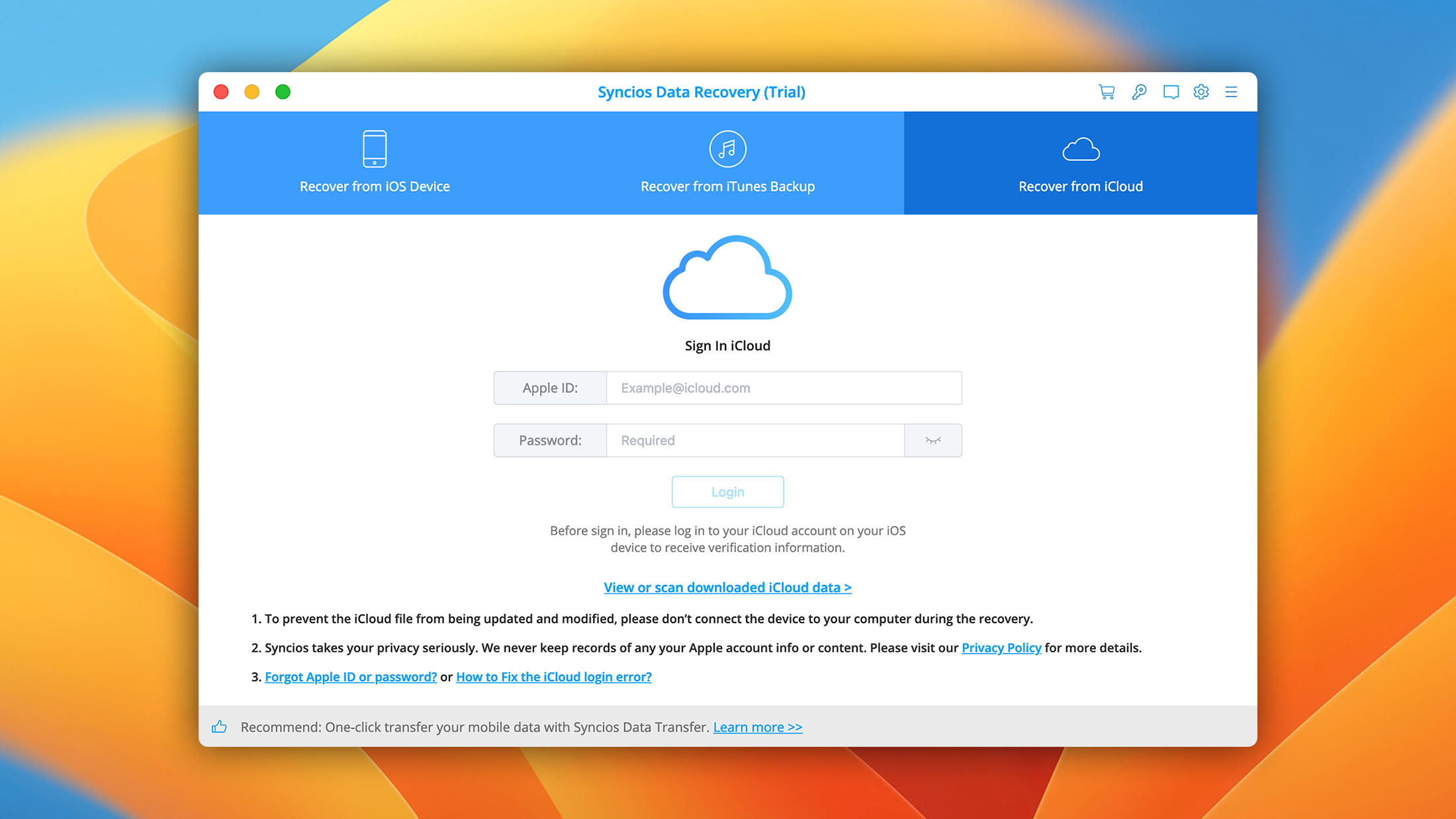Switch to Recover from iTunes Backup tab
Screen dimensions: 1456x819
coord(727,163)
